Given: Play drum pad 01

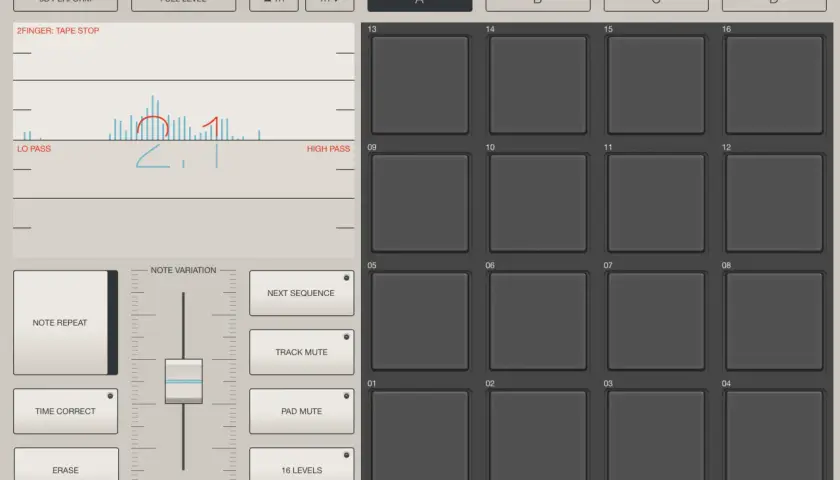Looking at the screenshot, I should [x=420, y=436].
